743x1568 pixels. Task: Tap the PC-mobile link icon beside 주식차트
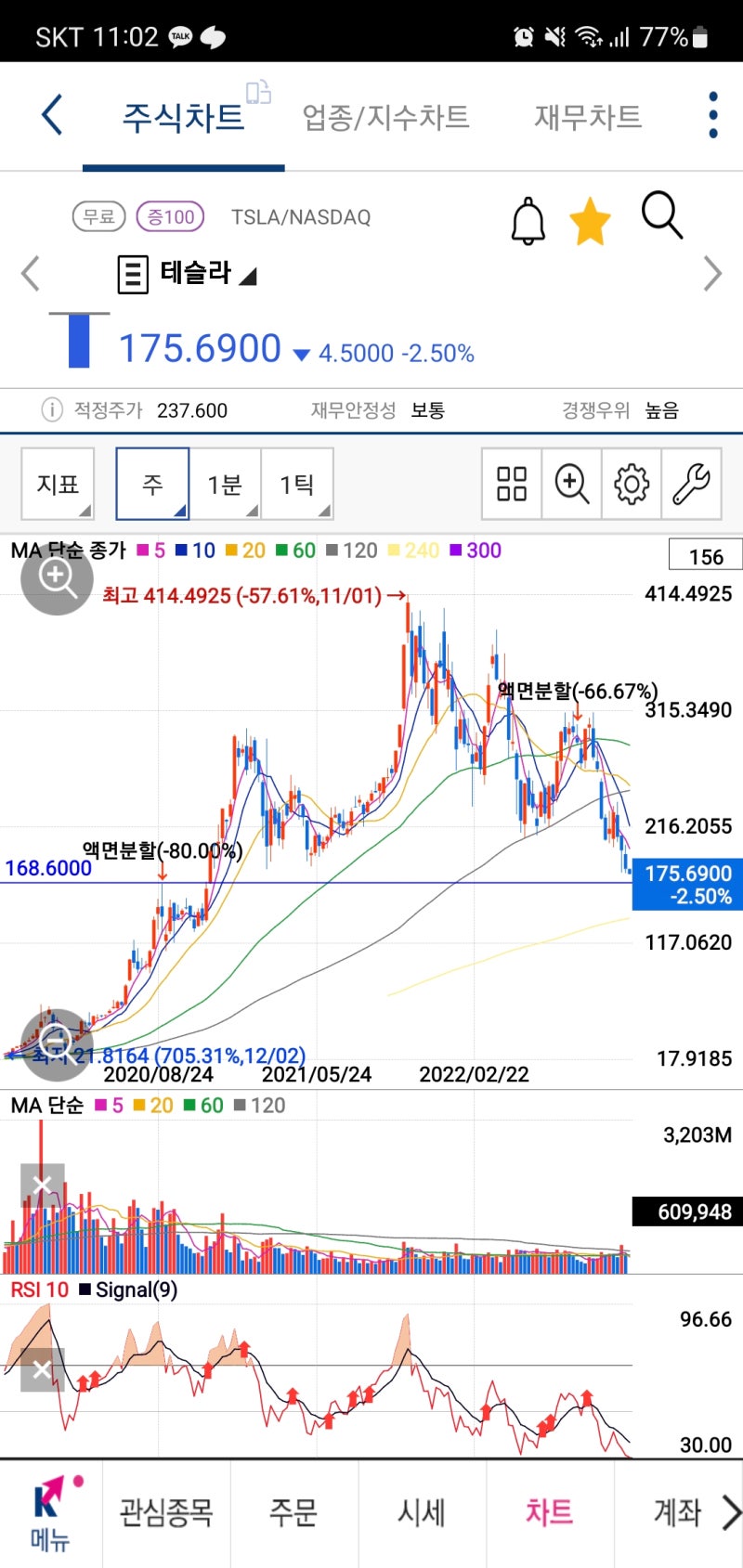[x=258, y=92]
